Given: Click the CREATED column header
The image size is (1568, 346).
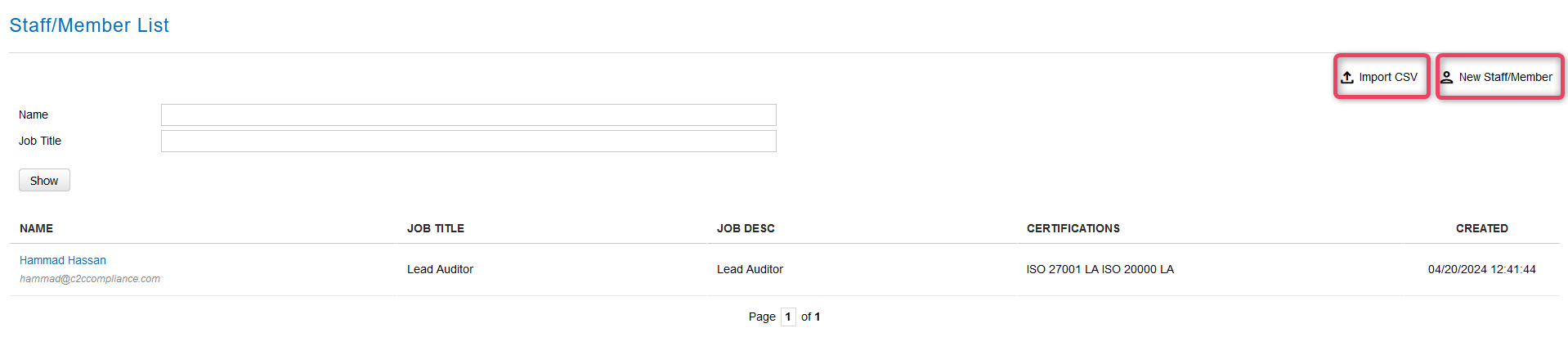Looking at the screenshot, I should click(x=1482, y=228).
